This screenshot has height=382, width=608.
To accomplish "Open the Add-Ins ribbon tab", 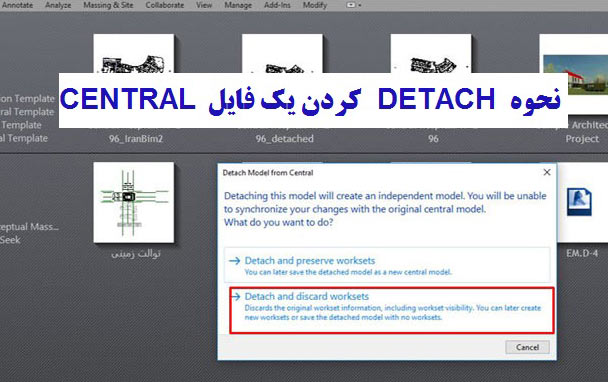I will [277, 5].
